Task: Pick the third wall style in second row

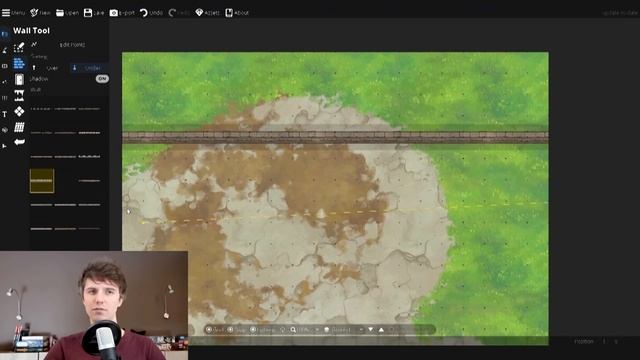Action: click(x=89, y=133)
